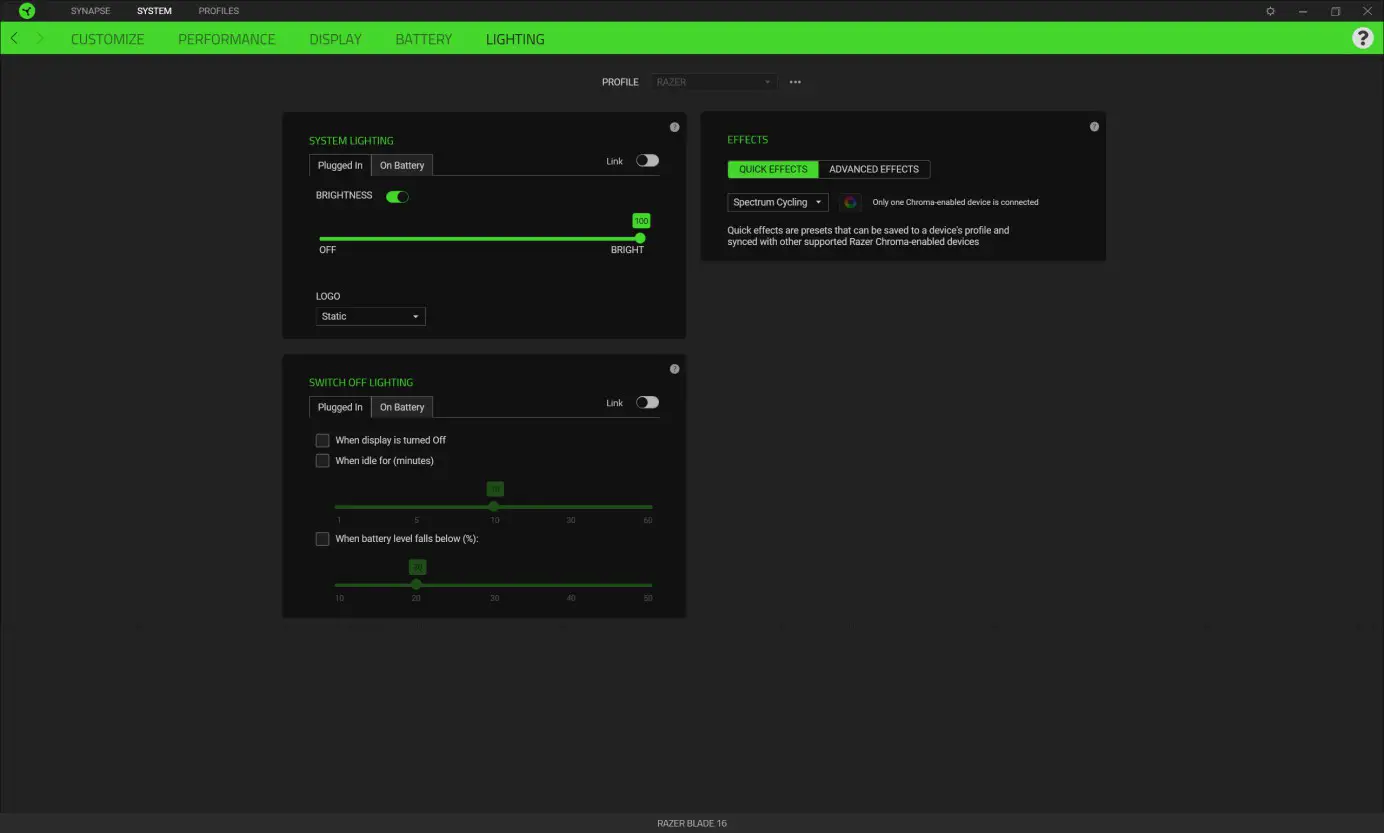Select On Battery under Switch Off Lighting
The image size is (1384, 833).
pos(401,407)
